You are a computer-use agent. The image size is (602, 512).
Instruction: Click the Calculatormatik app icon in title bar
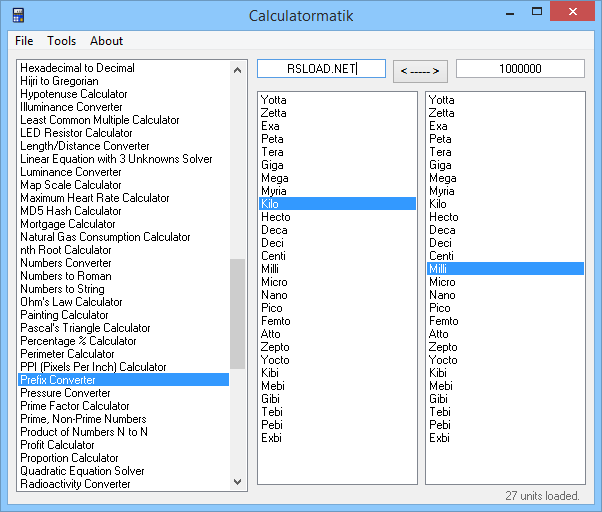pyautogui.click(x=18, y=15)
